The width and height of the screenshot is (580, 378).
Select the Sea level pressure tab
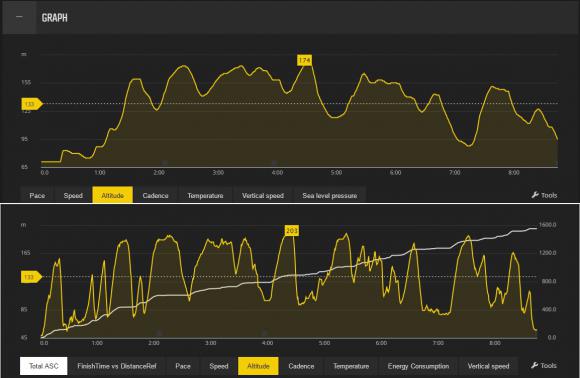[x=330, y=195]
